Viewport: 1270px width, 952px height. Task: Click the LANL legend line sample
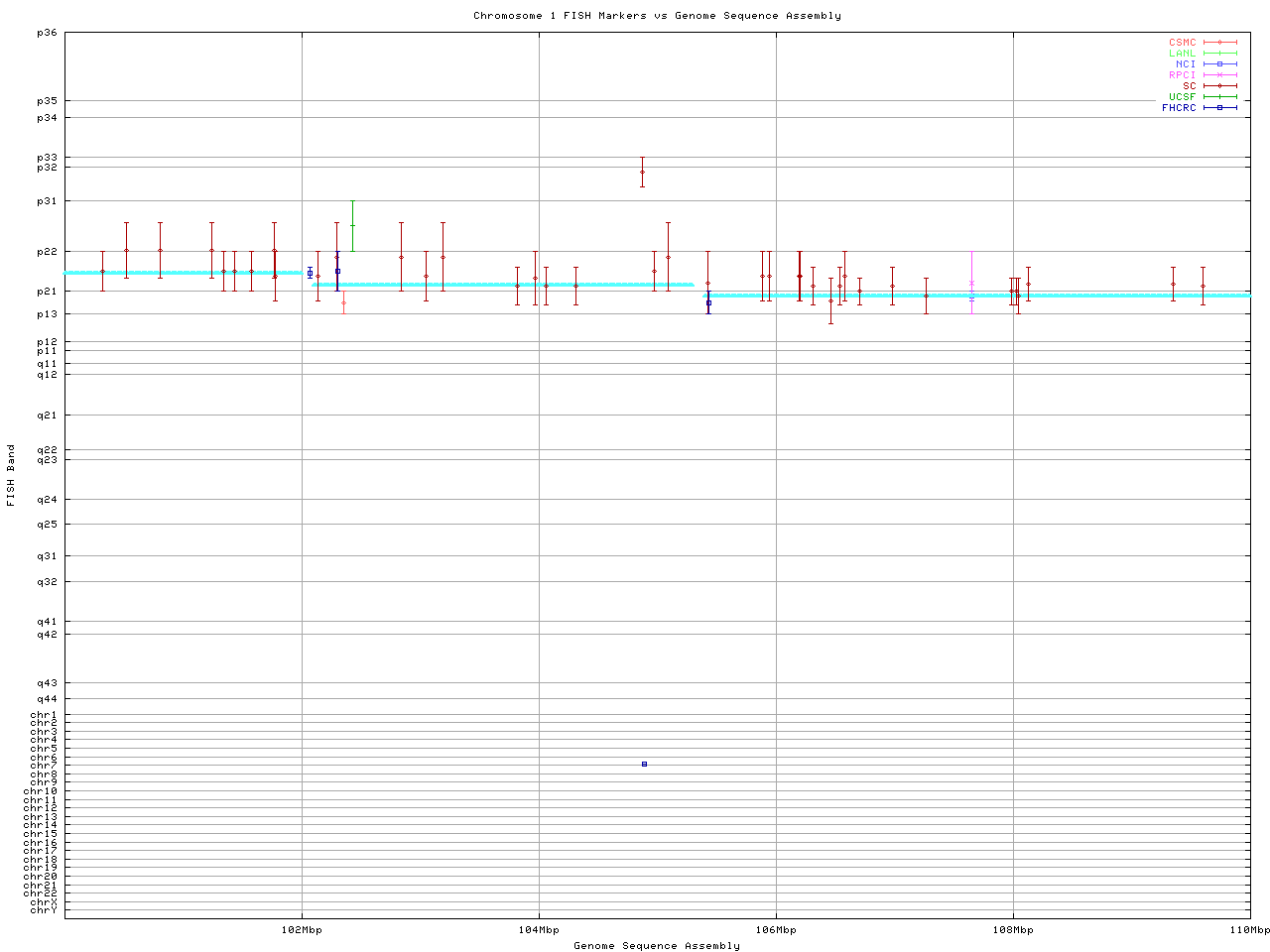(x=1219, y=54)
